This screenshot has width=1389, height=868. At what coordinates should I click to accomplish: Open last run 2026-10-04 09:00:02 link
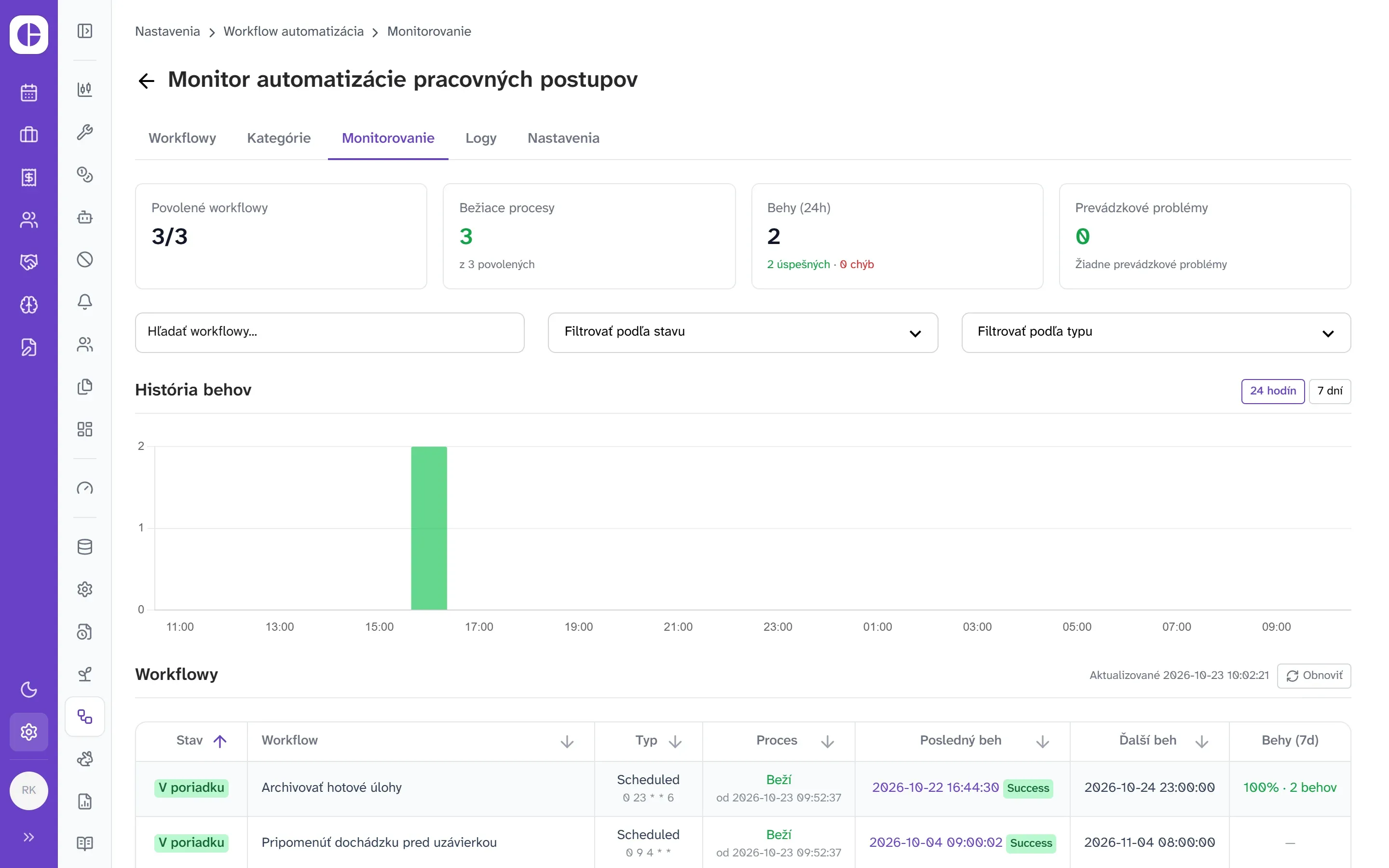(x=936, y=843)
